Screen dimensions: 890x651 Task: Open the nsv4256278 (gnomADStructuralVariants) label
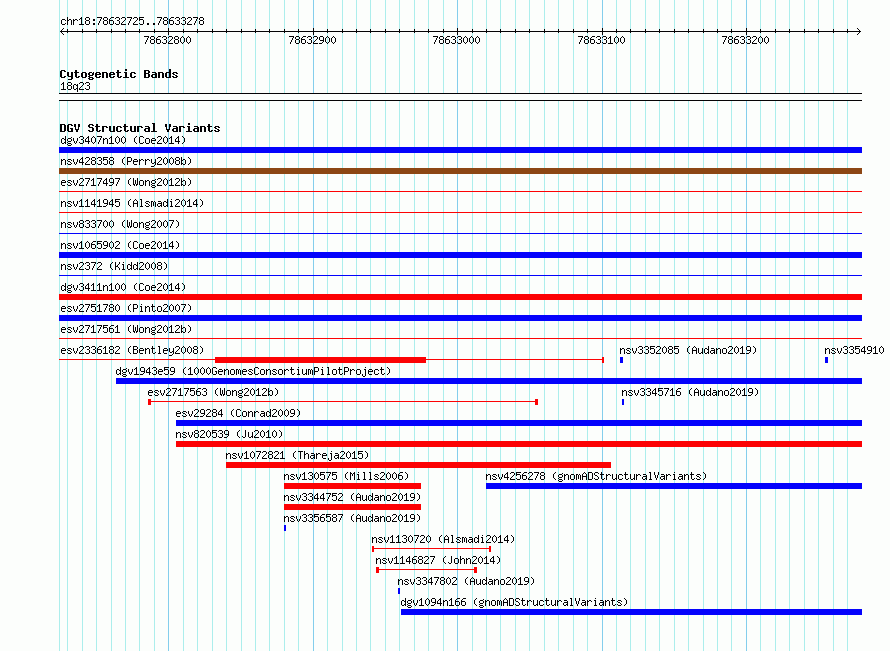pos(596,476)
